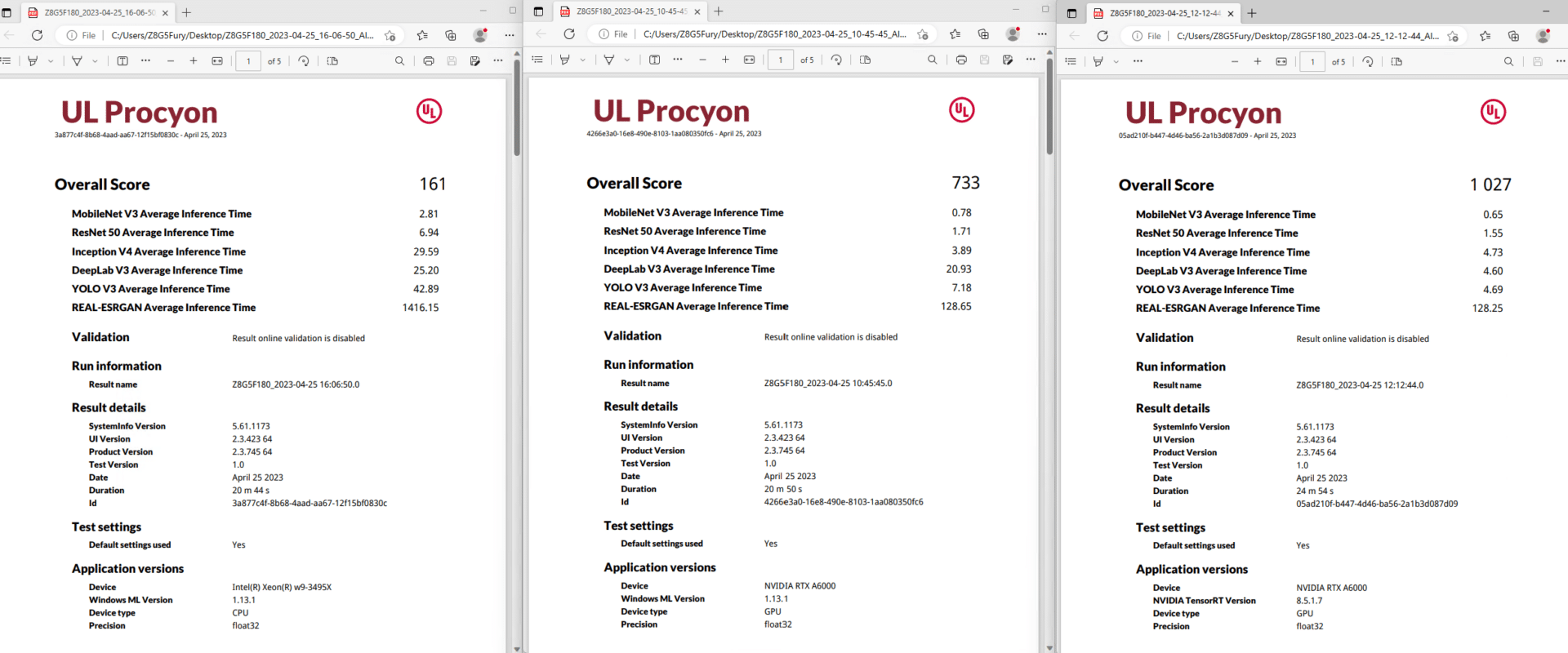Open a new tab in the right window
Image resolution: width=1568 pixels, height=653 pixels.
(x=1252, y=13)
